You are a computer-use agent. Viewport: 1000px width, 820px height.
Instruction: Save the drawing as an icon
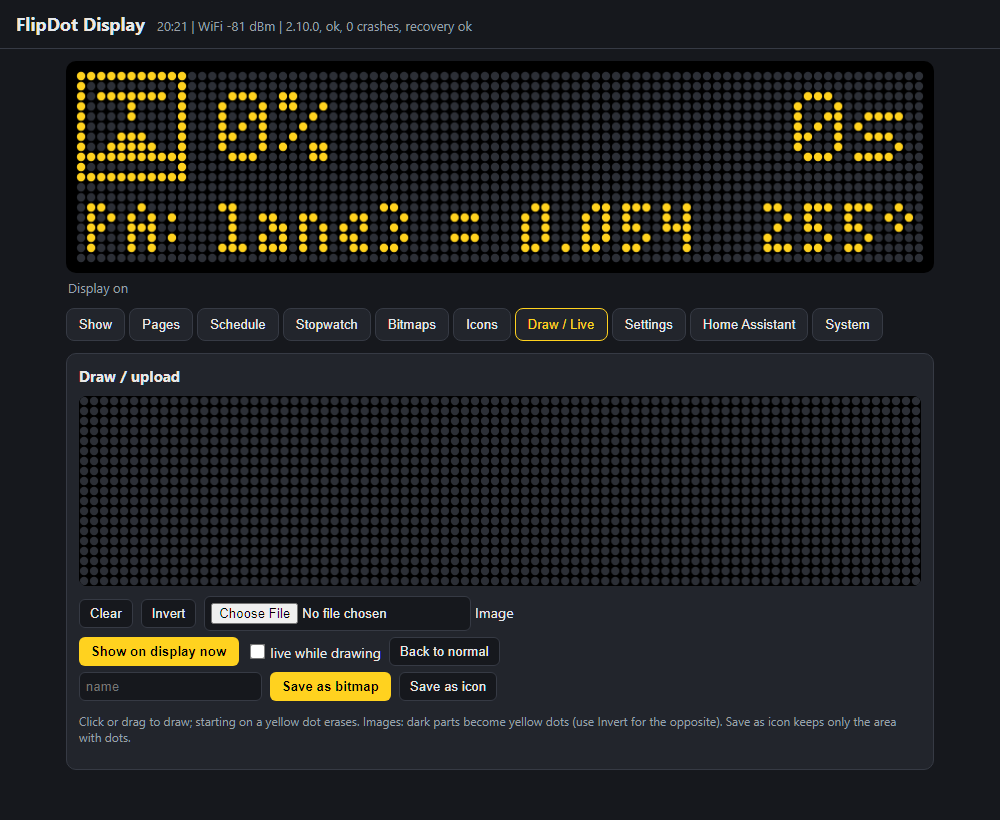point(448,687)
